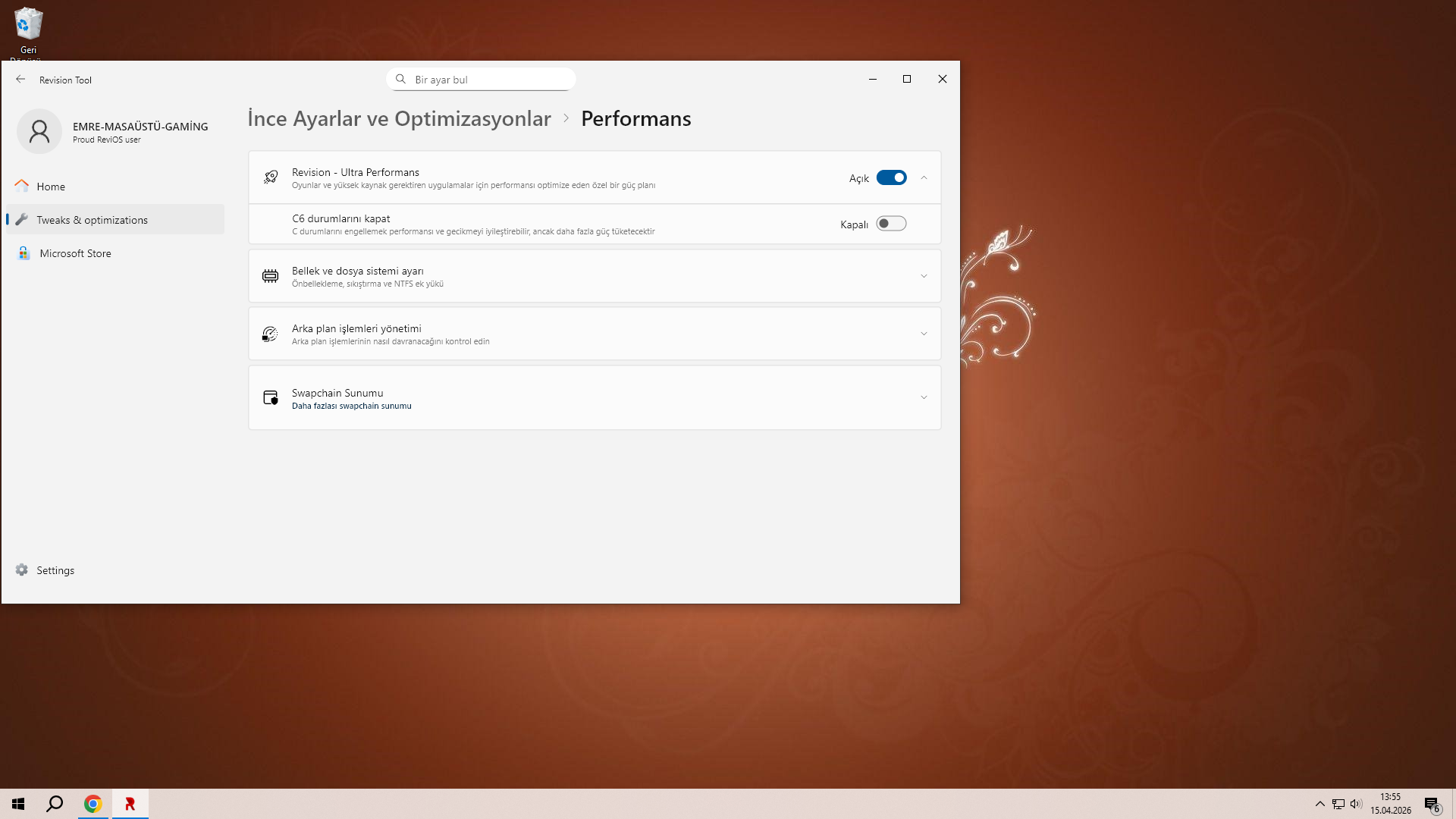Click the search magnifier icon in search box
The image size is (1456, 819).
[400, 79]
